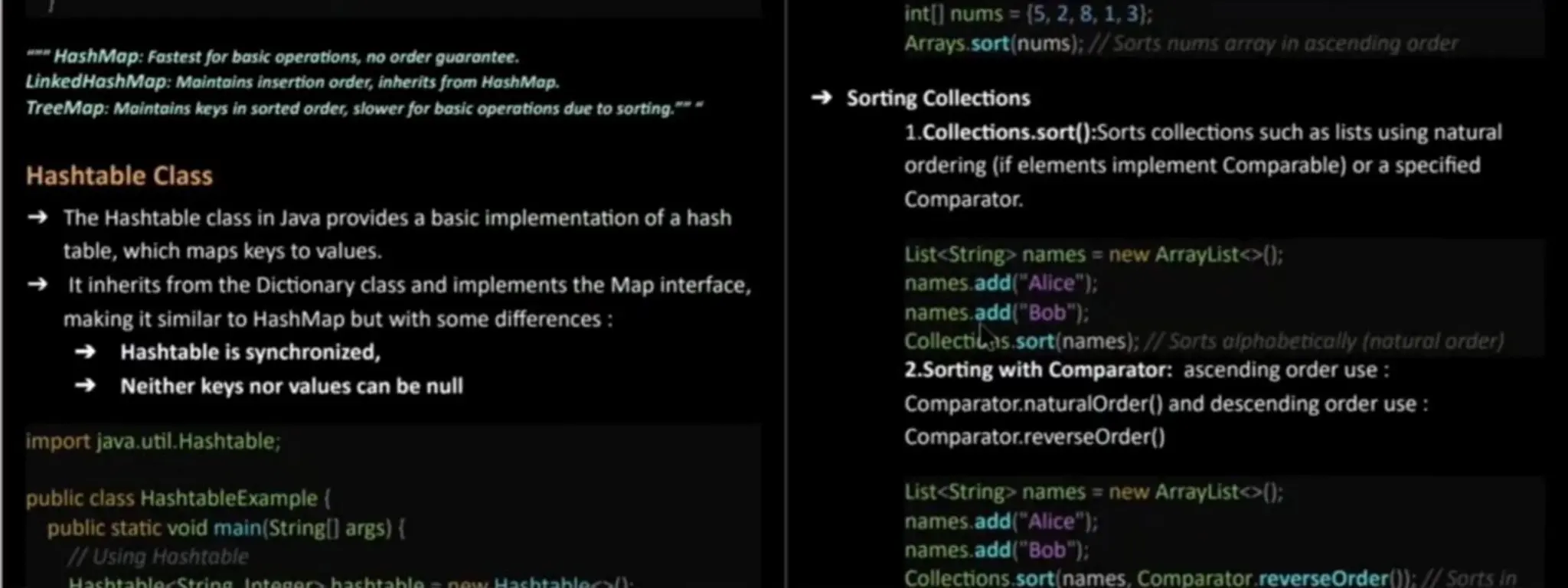
Task: Click the 'int[] nums = {5, 2, 8, 1, 3};' line
Action: point(1028,14)
